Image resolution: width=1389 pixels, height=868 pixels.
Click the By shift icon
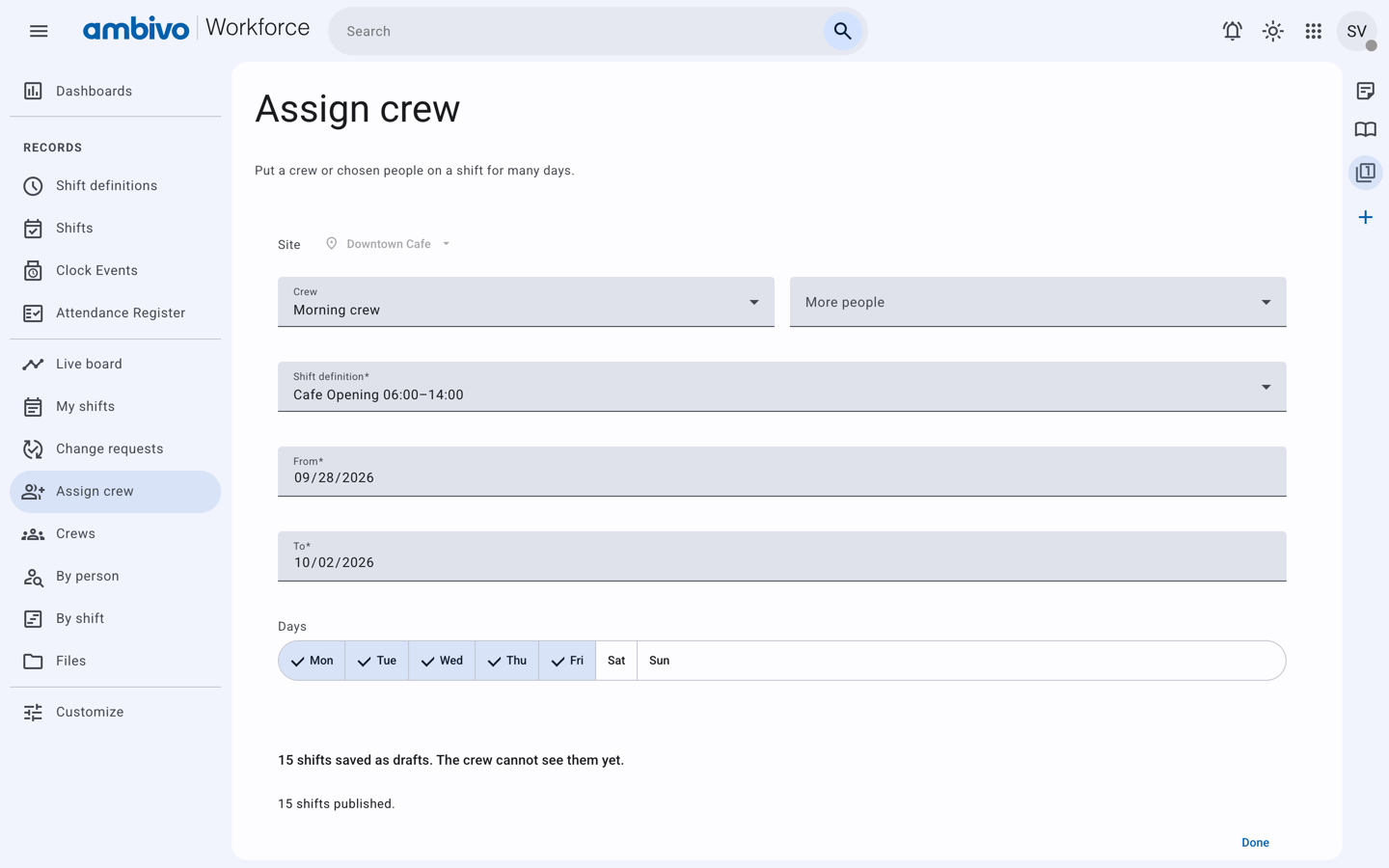33,618
